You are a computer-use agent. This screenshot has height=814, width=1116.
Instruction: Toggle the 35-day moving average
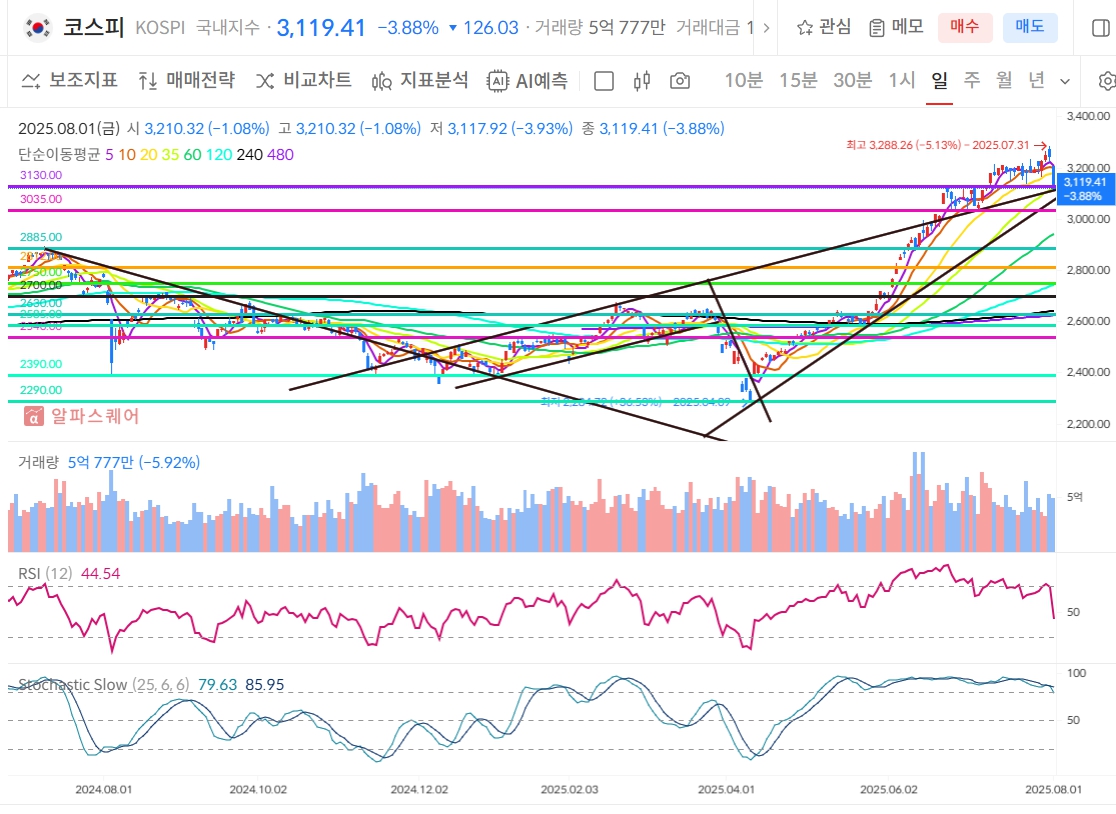170,154
